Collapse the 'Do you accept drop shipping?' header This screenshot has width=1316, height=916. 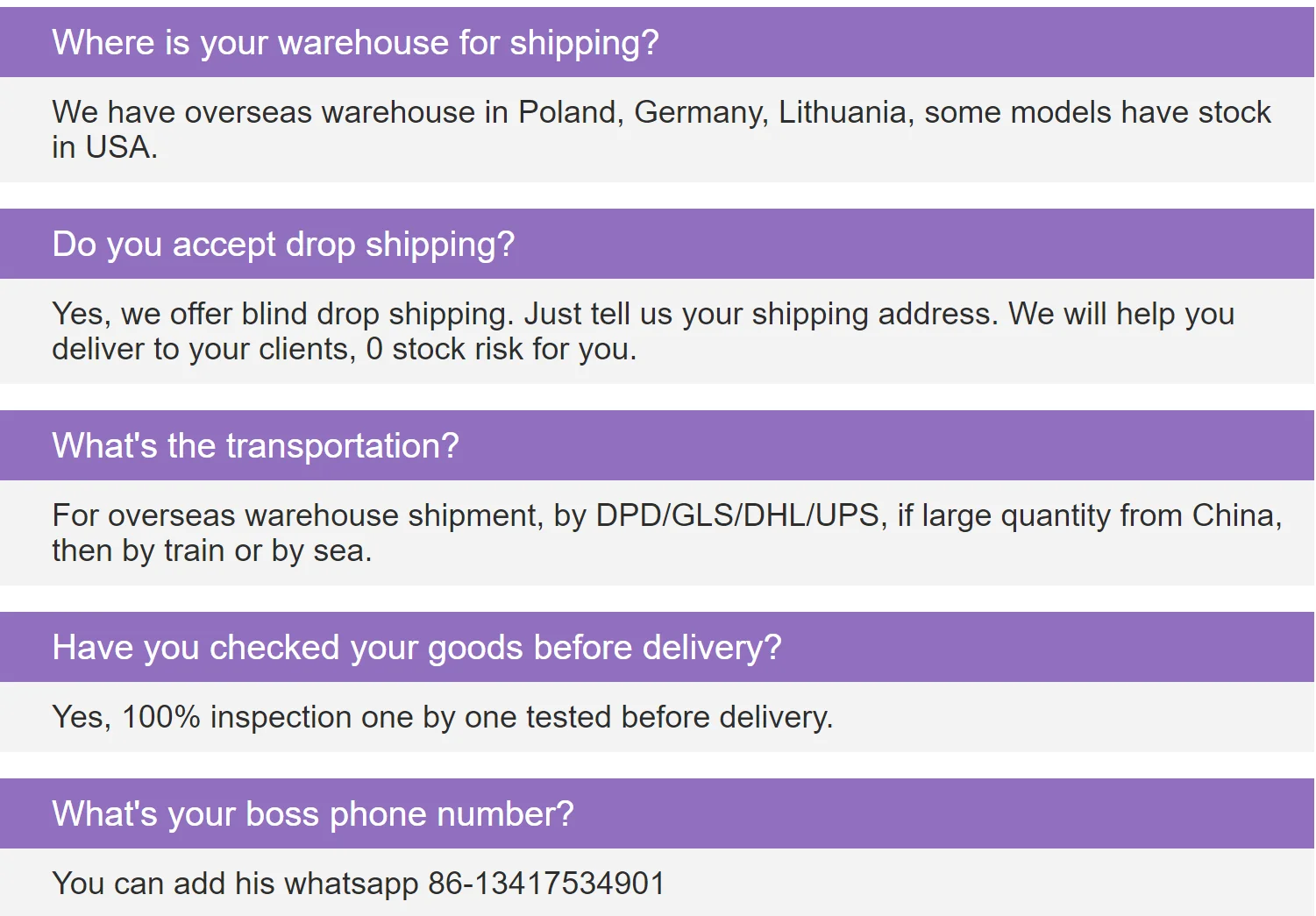click(x=283, y=245)
